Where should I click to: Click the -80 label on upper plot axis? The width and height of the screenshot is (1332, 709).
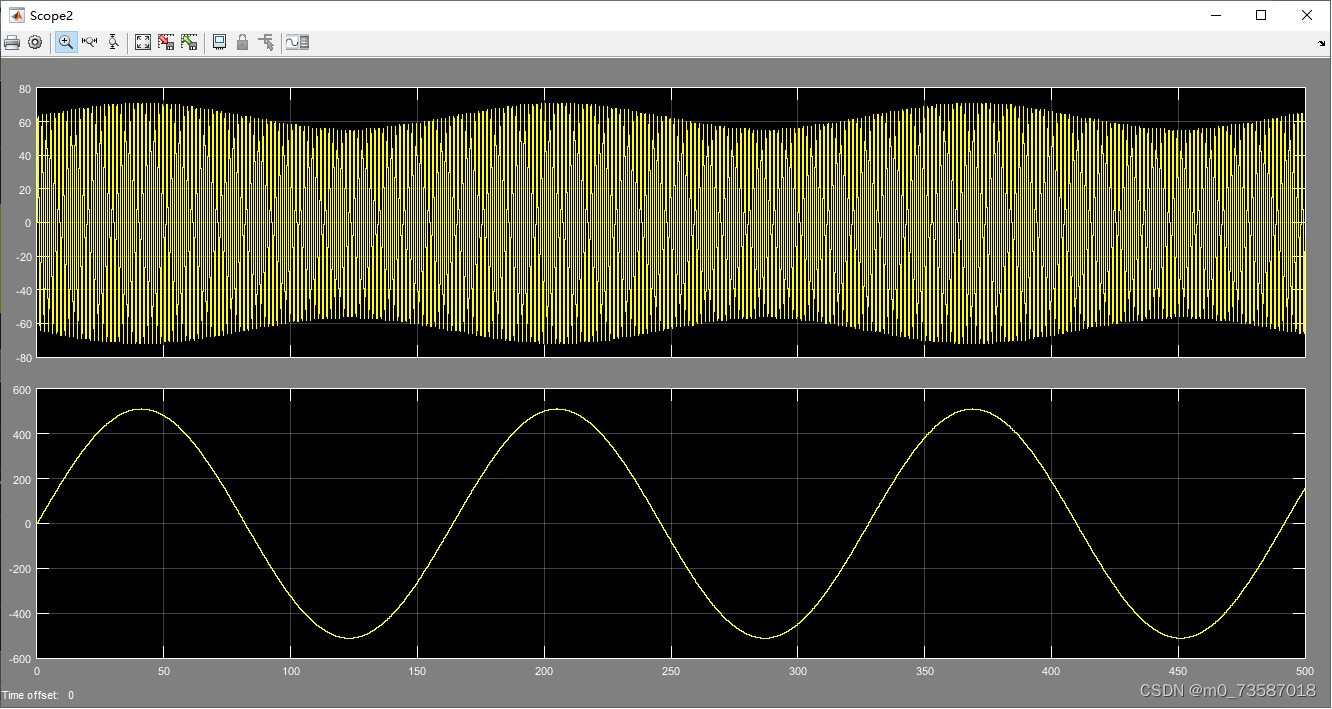coord(23,357)
